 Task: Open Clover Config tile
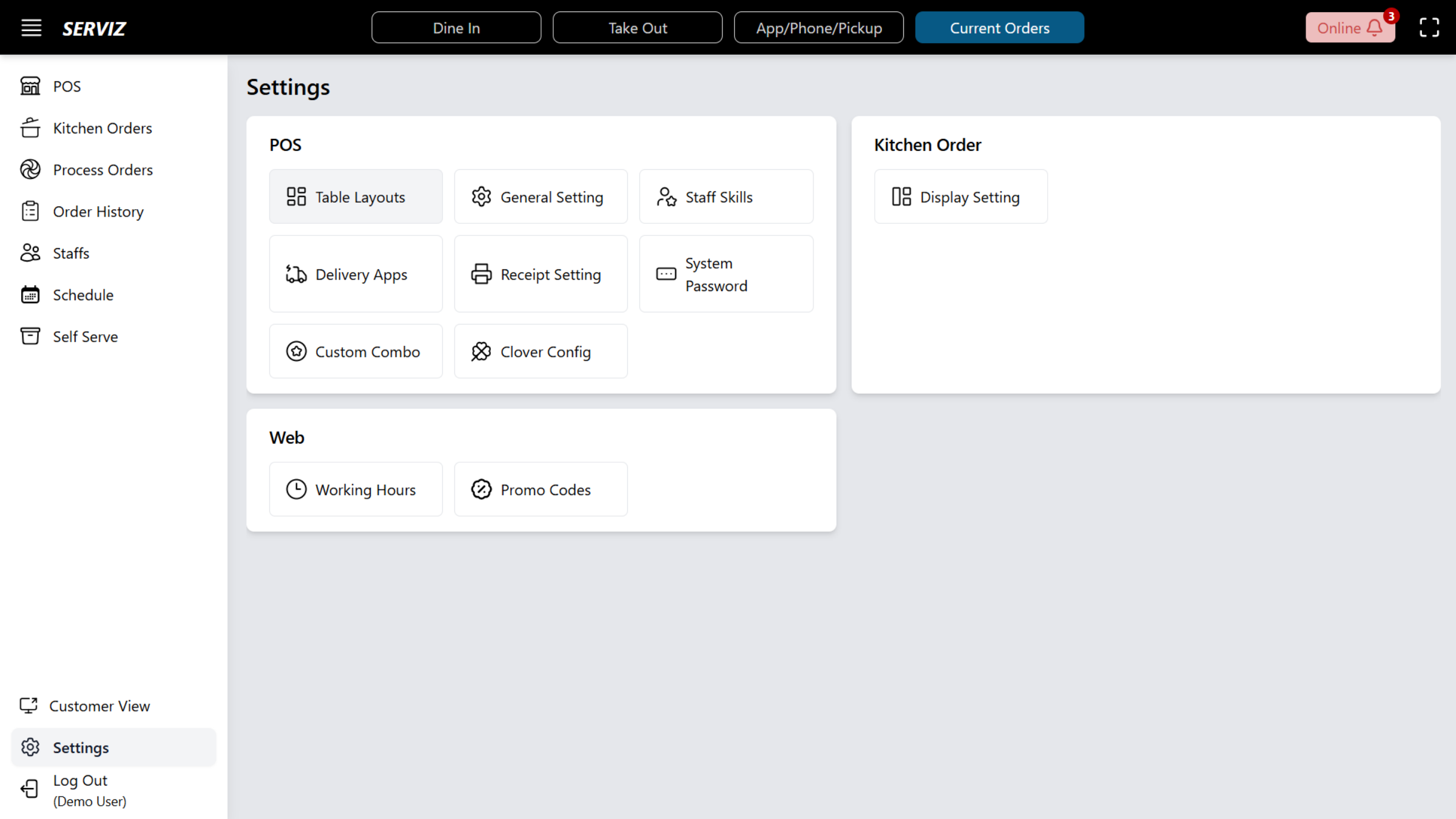pos(541,351)
